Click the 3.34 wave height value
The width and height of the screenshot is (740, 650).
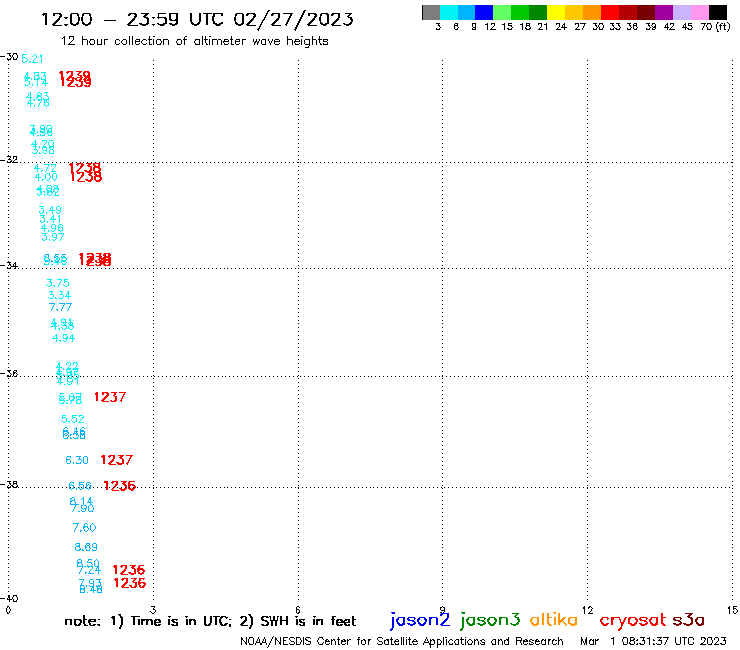59,295
